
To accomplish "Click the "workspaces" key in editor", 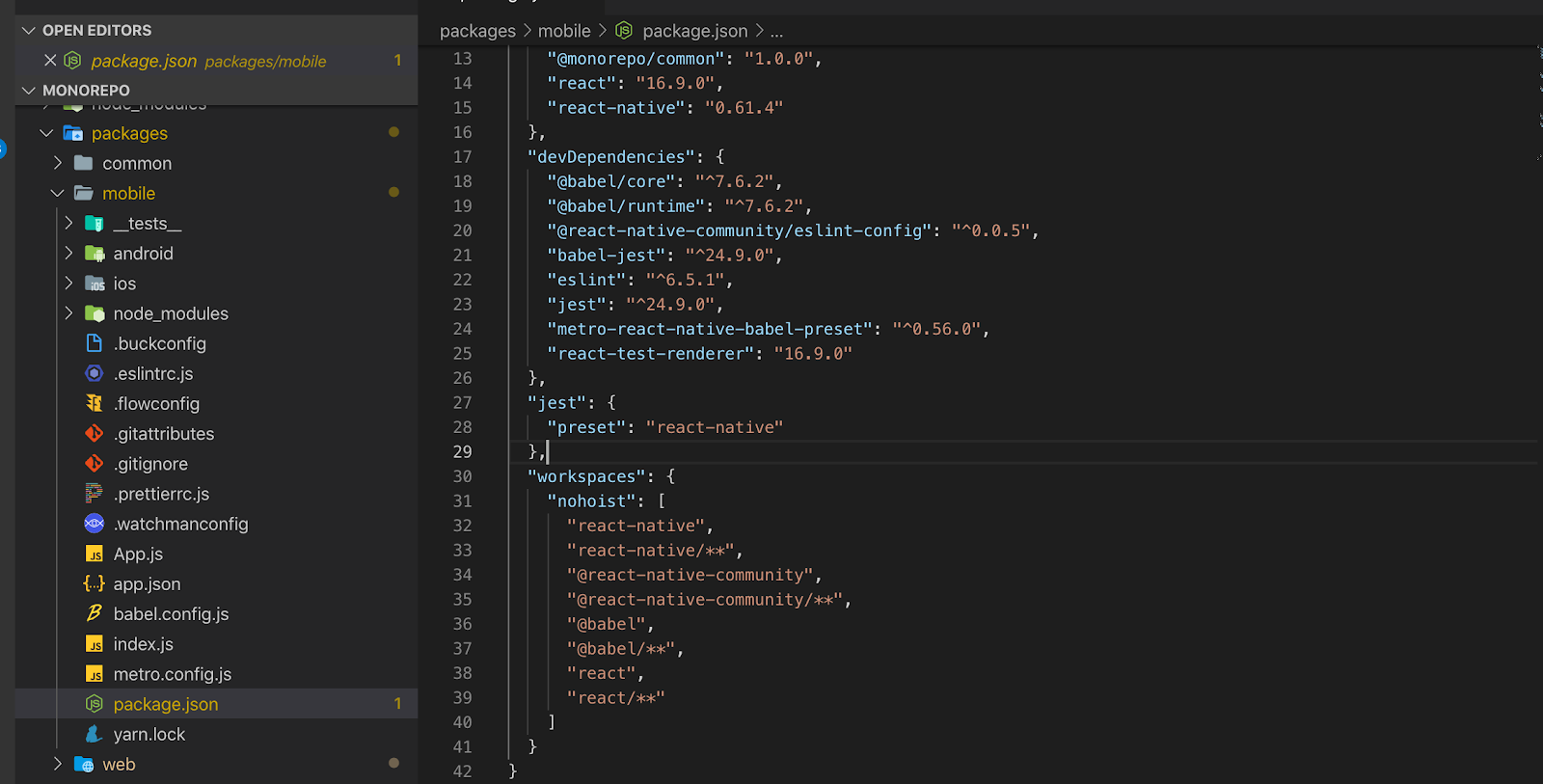I will 586,476.
